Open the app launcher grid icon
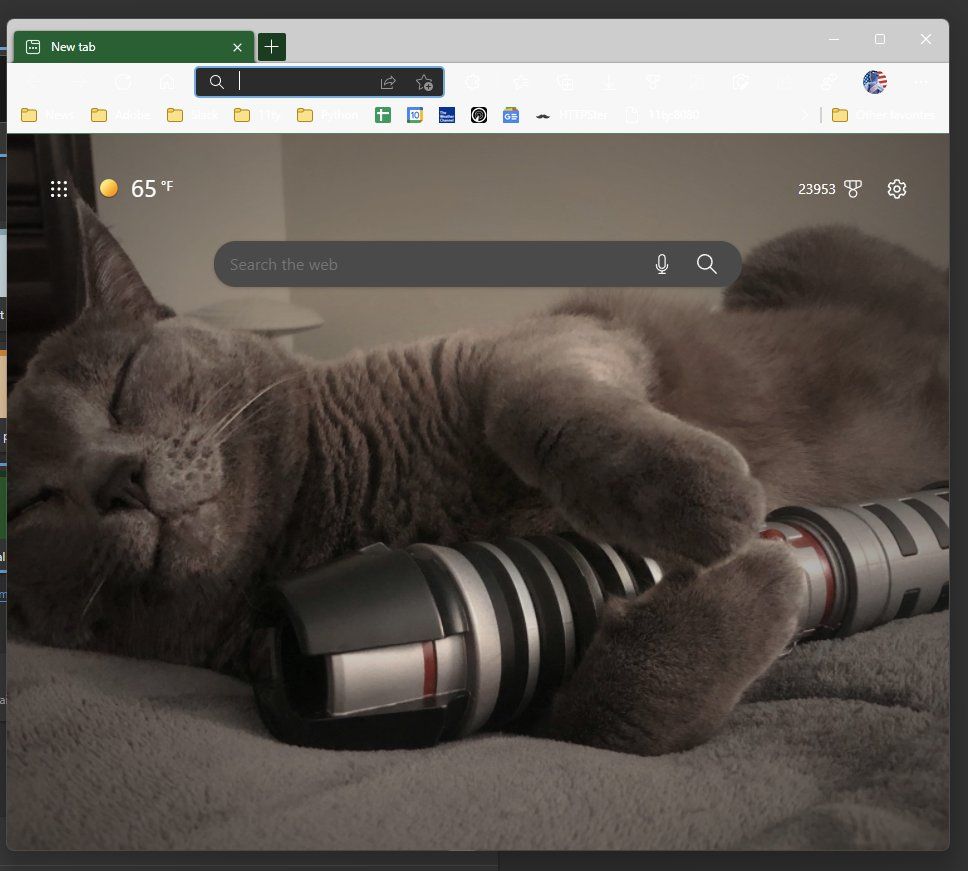968x871 pixels. (59, 189)
